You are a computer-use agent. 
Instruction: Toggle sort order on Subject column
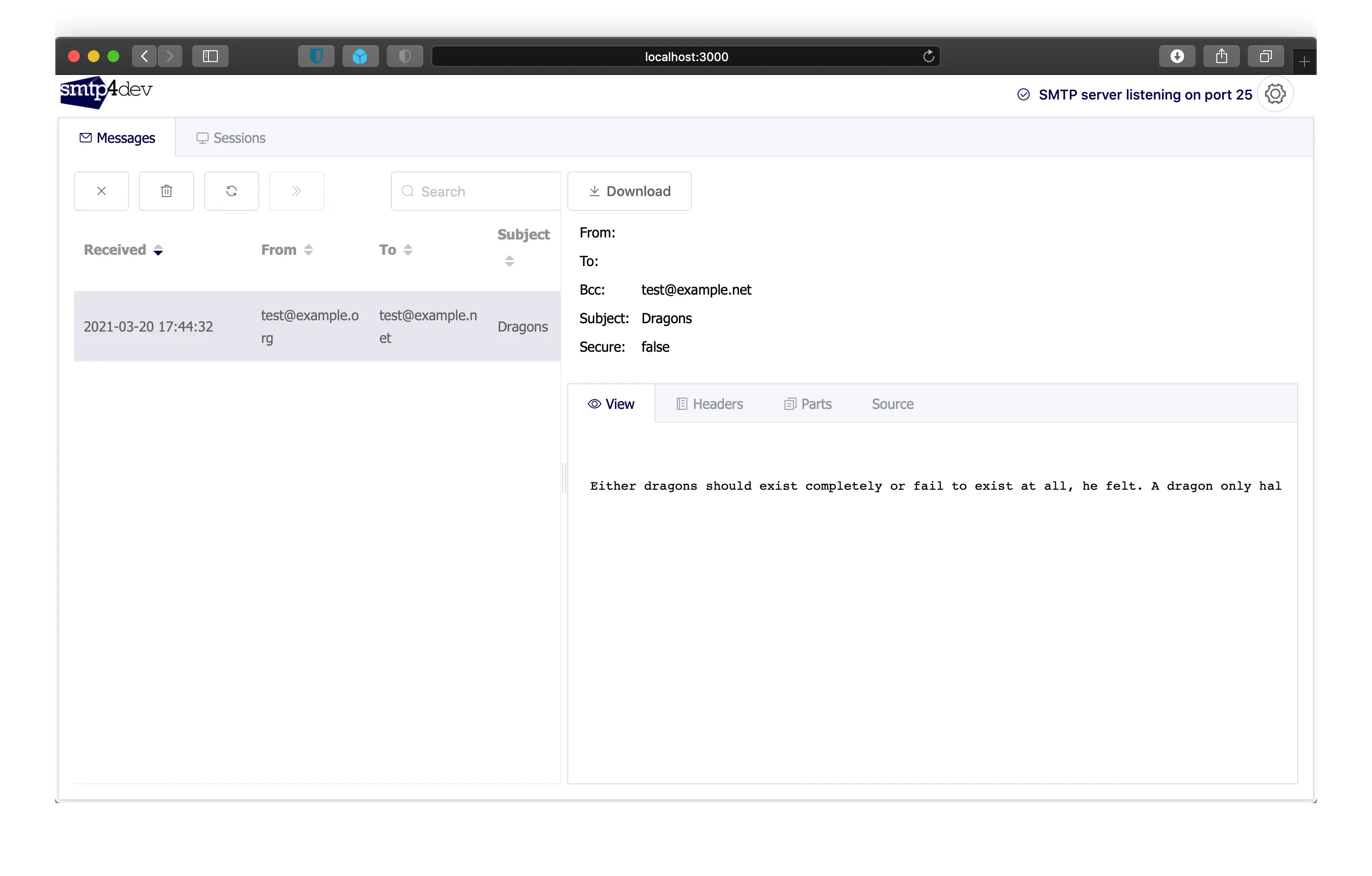(509, 261)
